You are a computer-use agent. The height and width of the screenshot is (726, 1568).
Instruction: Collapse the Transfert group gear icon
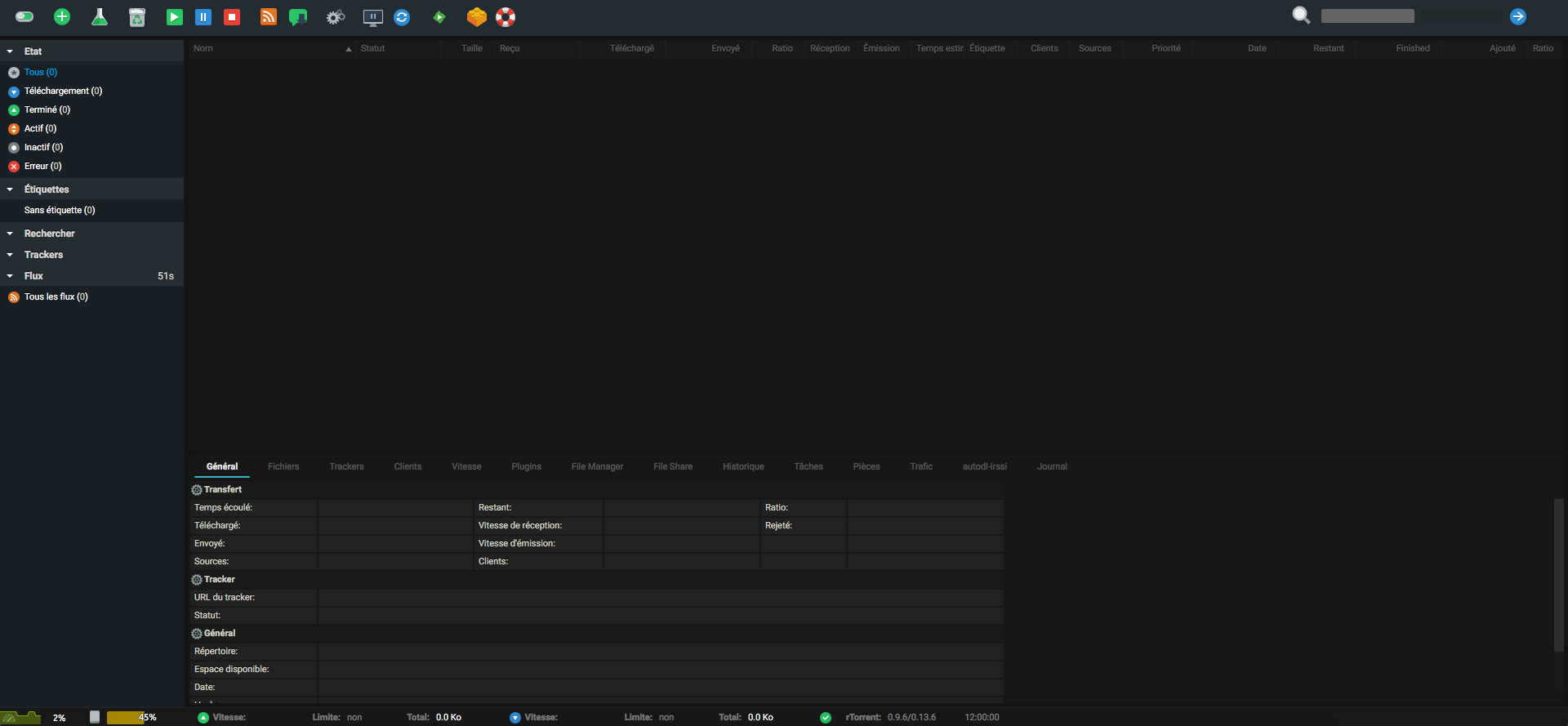pyautogui.click(x=197, y=490)
